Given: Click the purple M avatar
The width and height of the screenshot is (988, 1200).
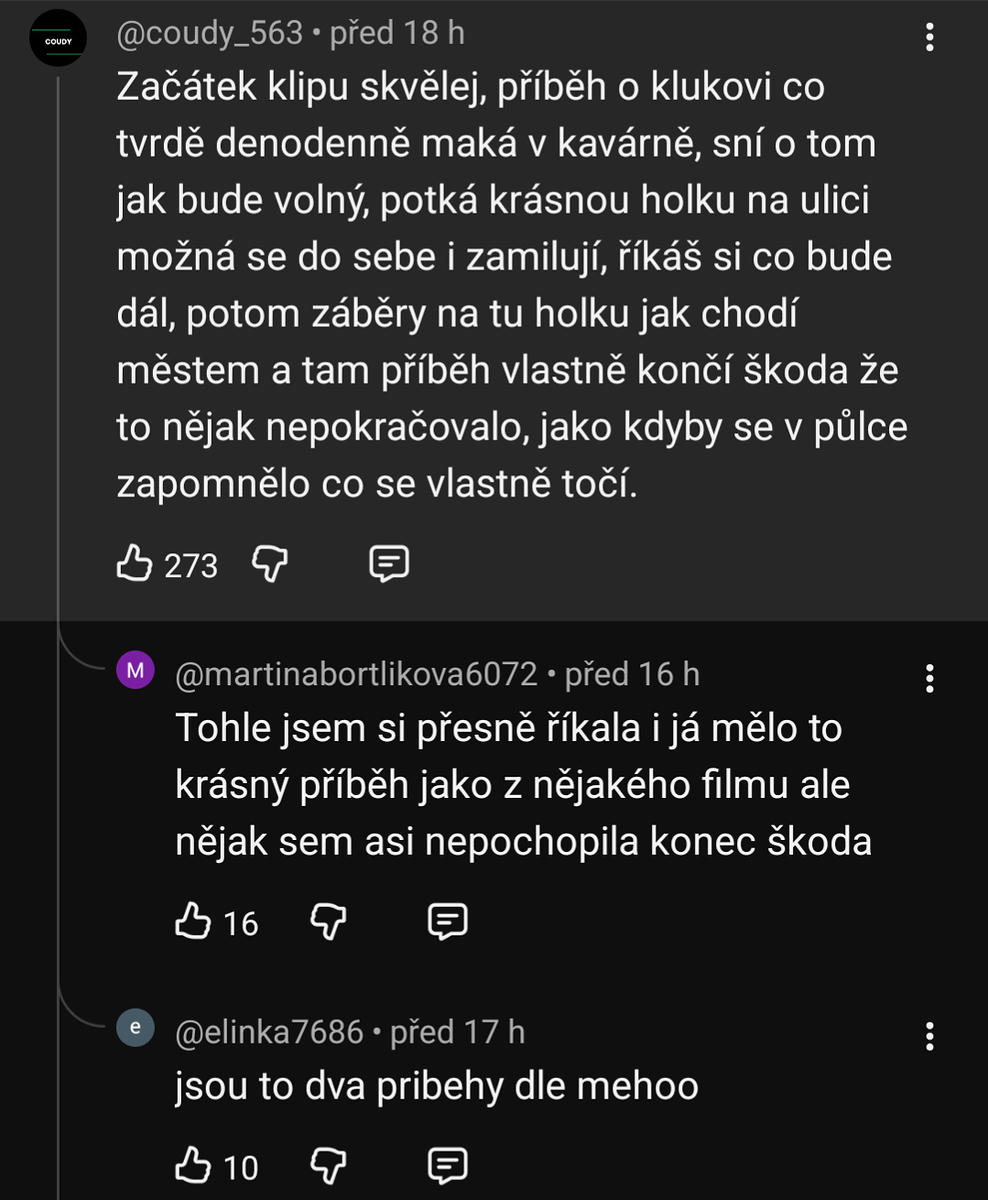Looking at the screenshot, I should point(136,669).
